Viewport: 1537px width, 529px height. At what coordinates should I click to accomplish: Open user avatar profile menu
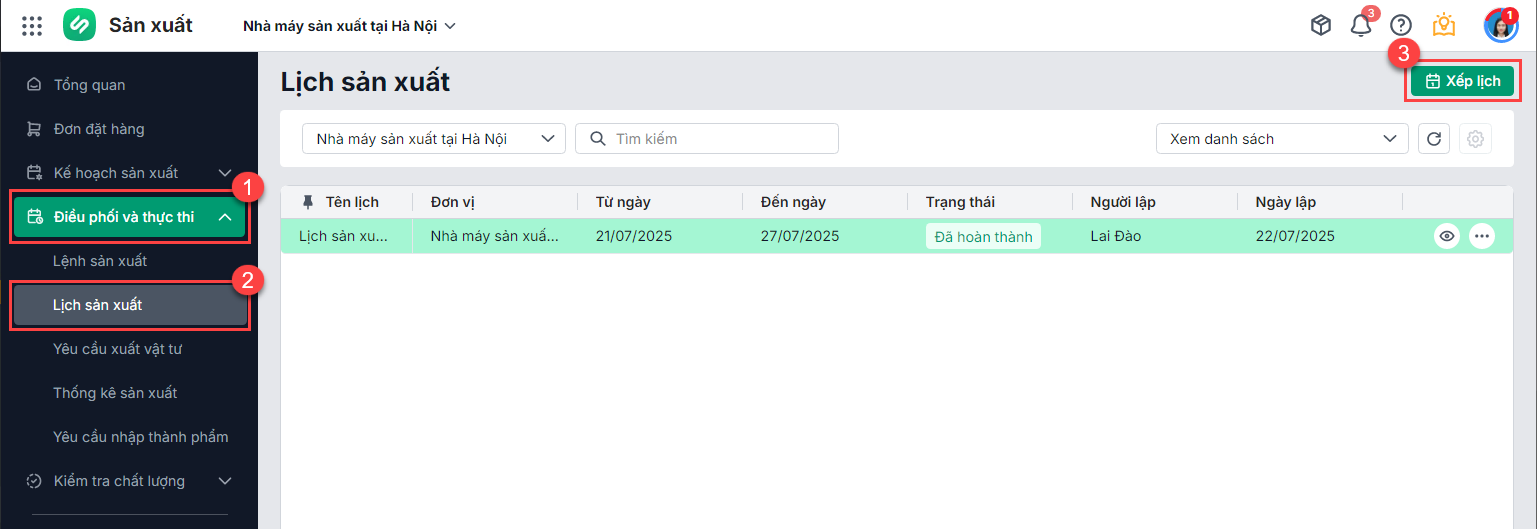click(1500, 25)
